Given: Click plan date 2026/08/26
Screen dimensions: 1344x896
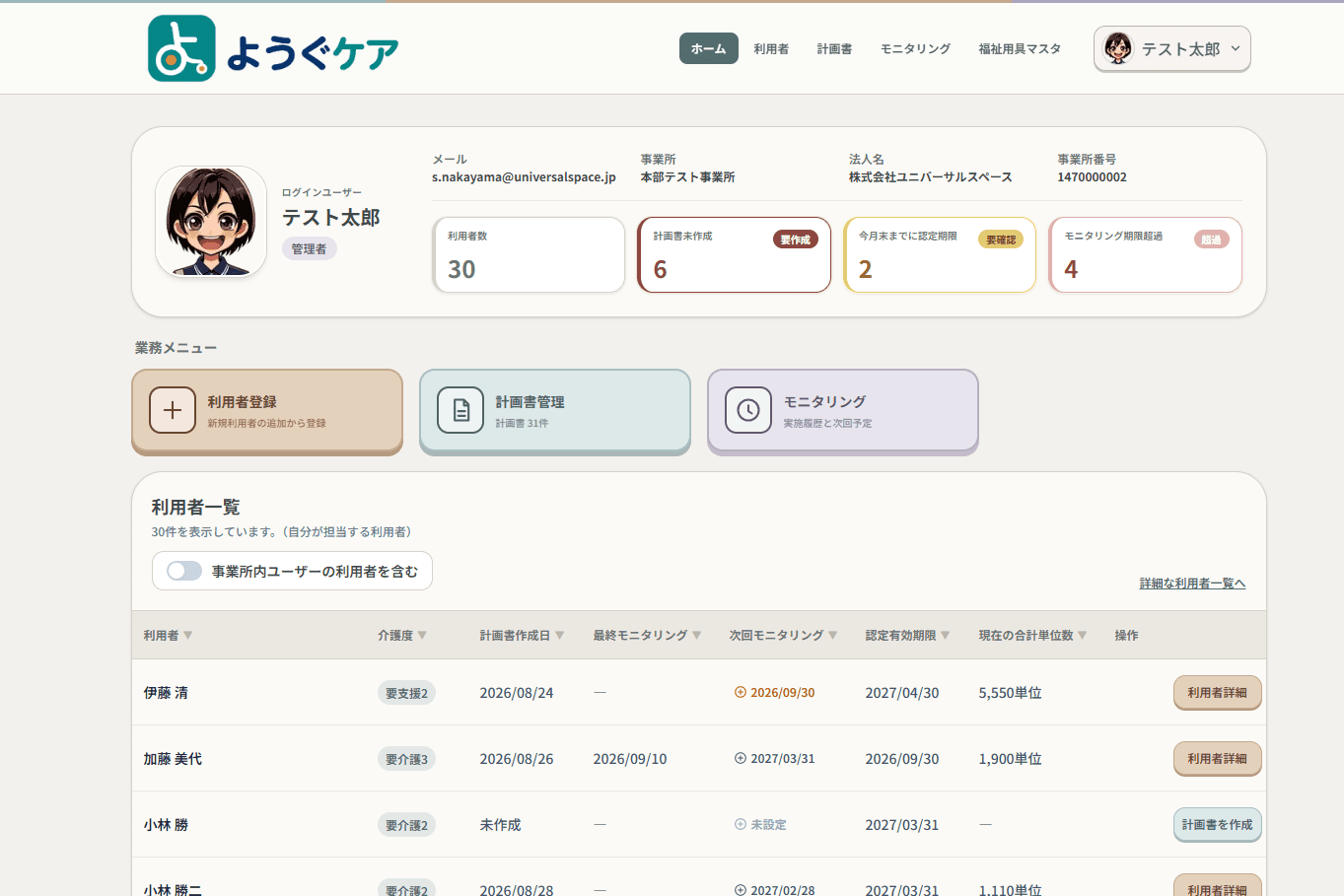Looking at the screenshot, I should [x=517, y=759].
